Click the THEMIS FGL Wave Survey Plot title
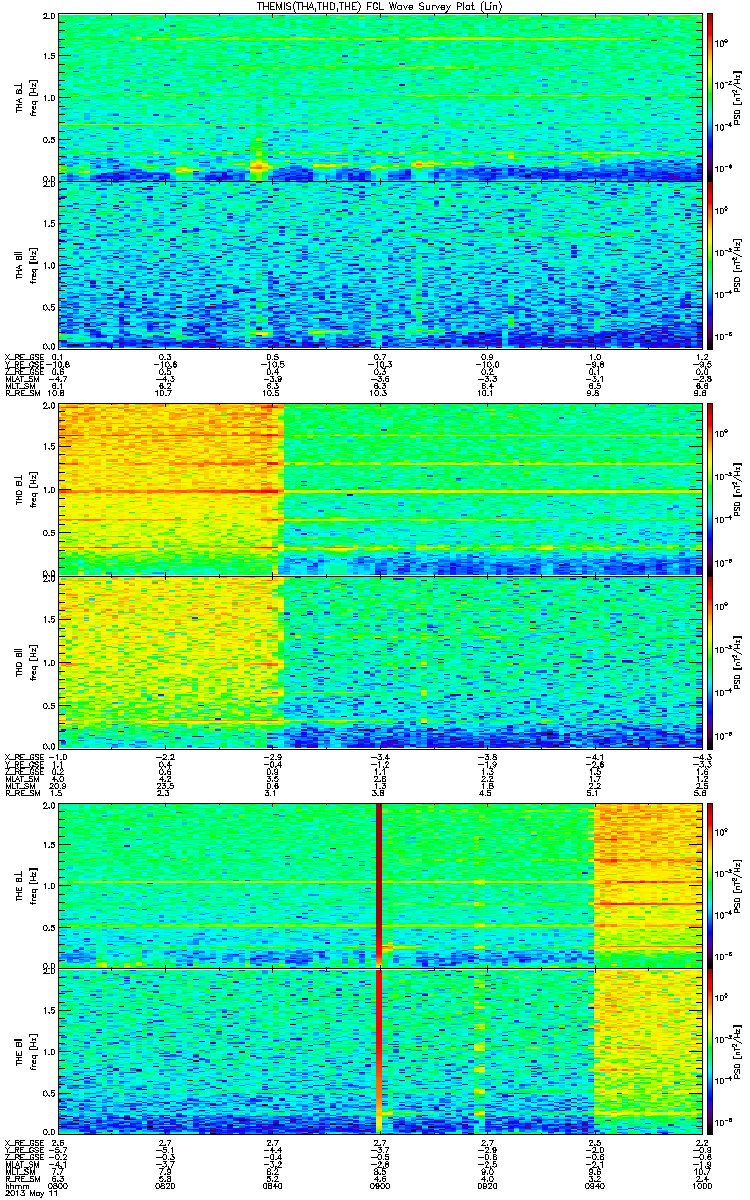750x1200 pixels. pos(381,7)
